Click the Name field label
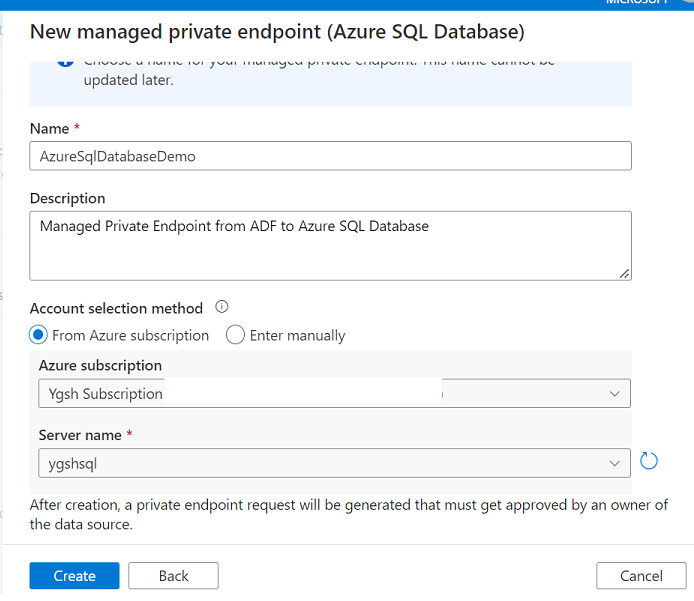 50,129
